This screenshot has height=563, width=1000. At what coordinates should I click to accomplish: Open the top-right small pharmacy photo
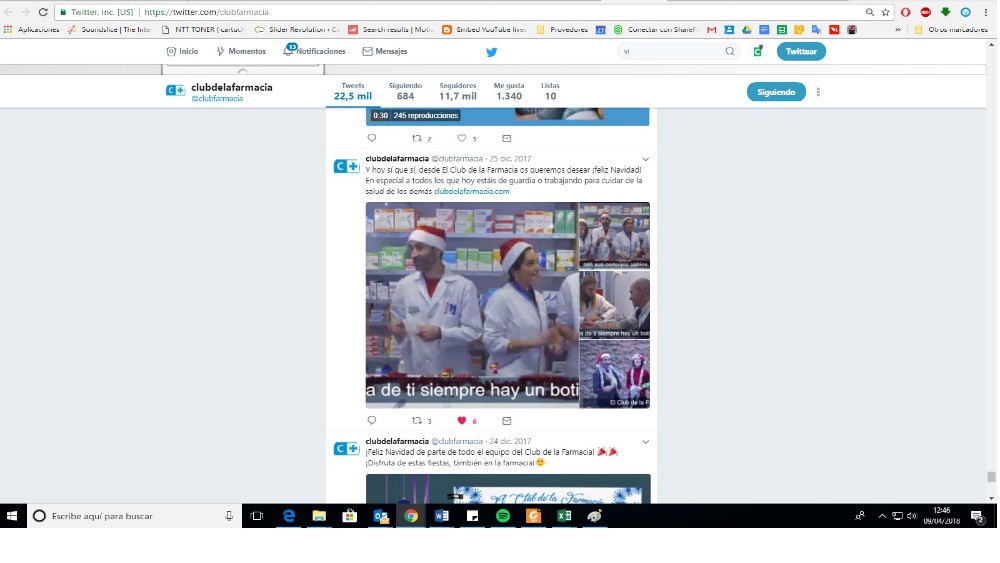(615, 235)
